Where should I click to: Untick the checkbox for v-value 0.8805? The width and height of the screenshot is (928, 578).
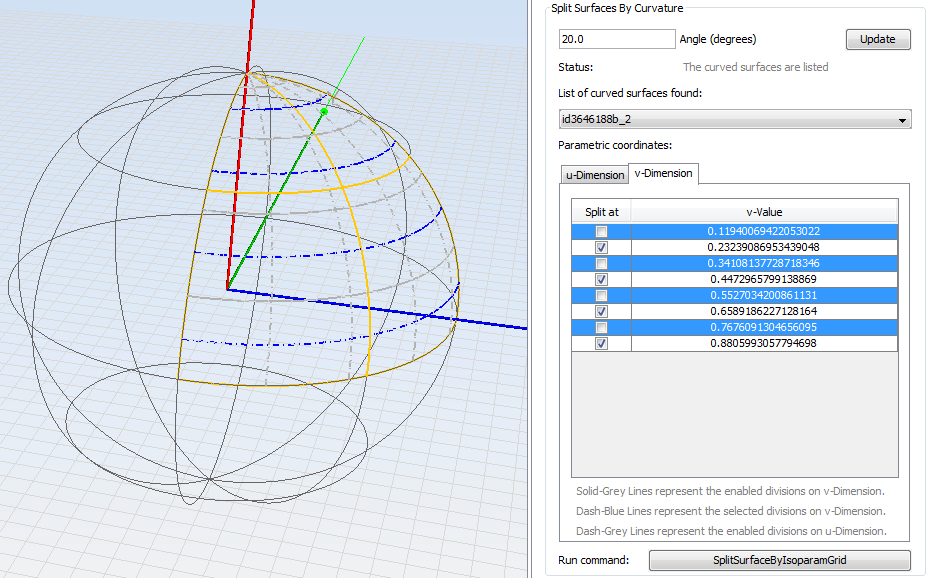[601, 343]
